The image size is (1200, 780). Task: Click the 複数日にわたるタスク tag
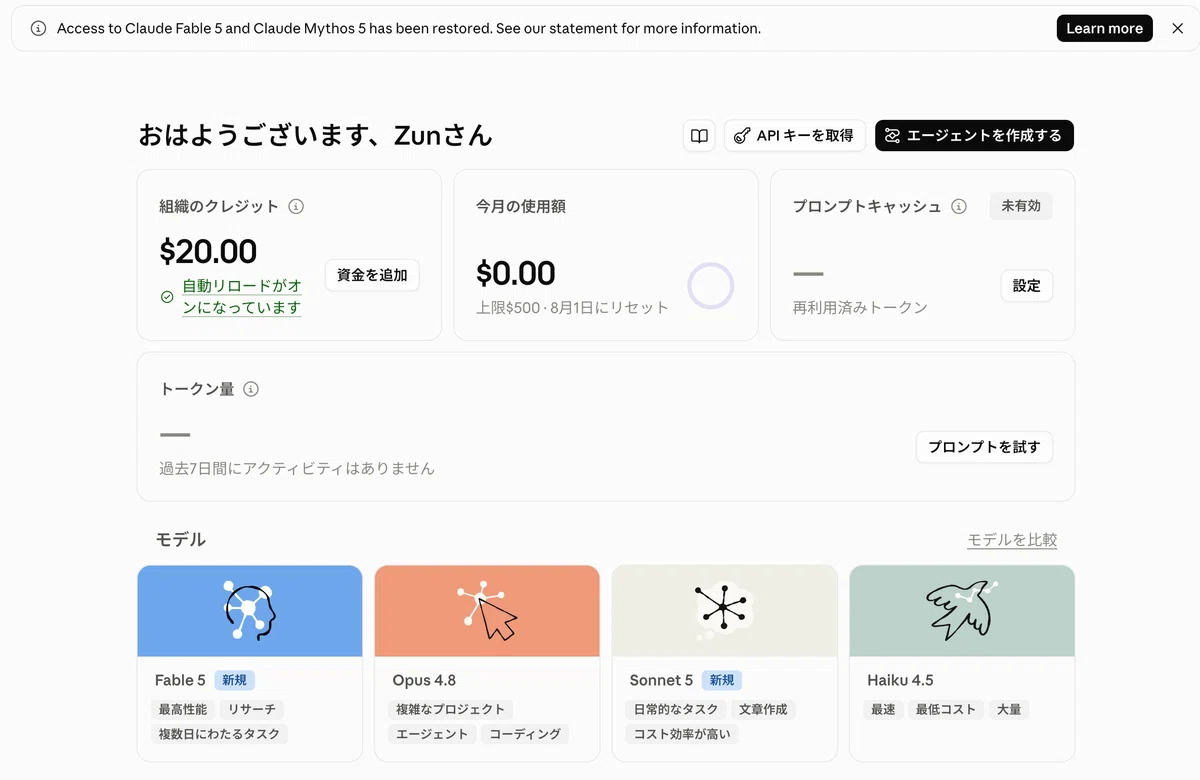click(220, 734)
